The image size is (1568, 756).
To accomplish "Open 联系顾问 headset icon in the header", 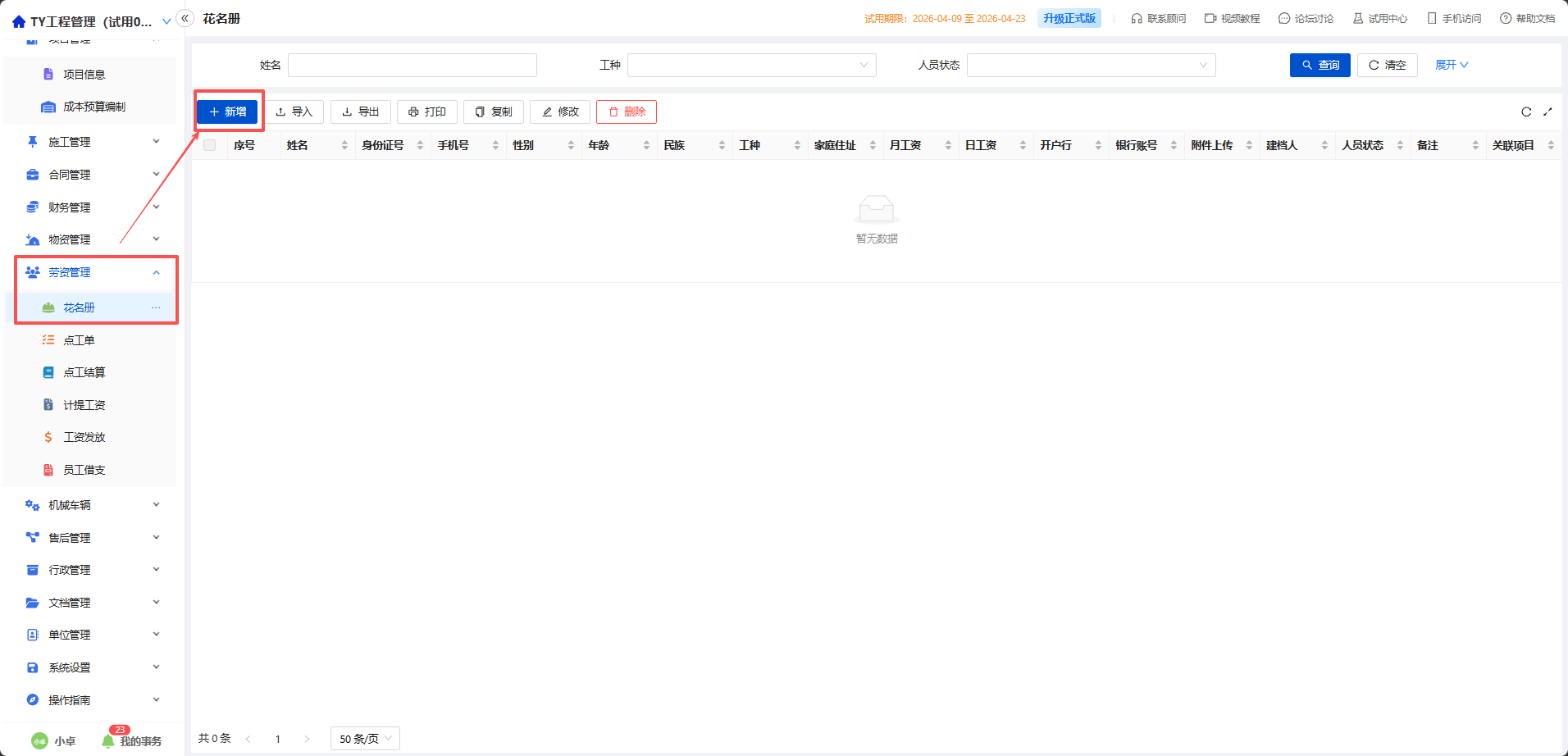I will tap(1137, 18).
